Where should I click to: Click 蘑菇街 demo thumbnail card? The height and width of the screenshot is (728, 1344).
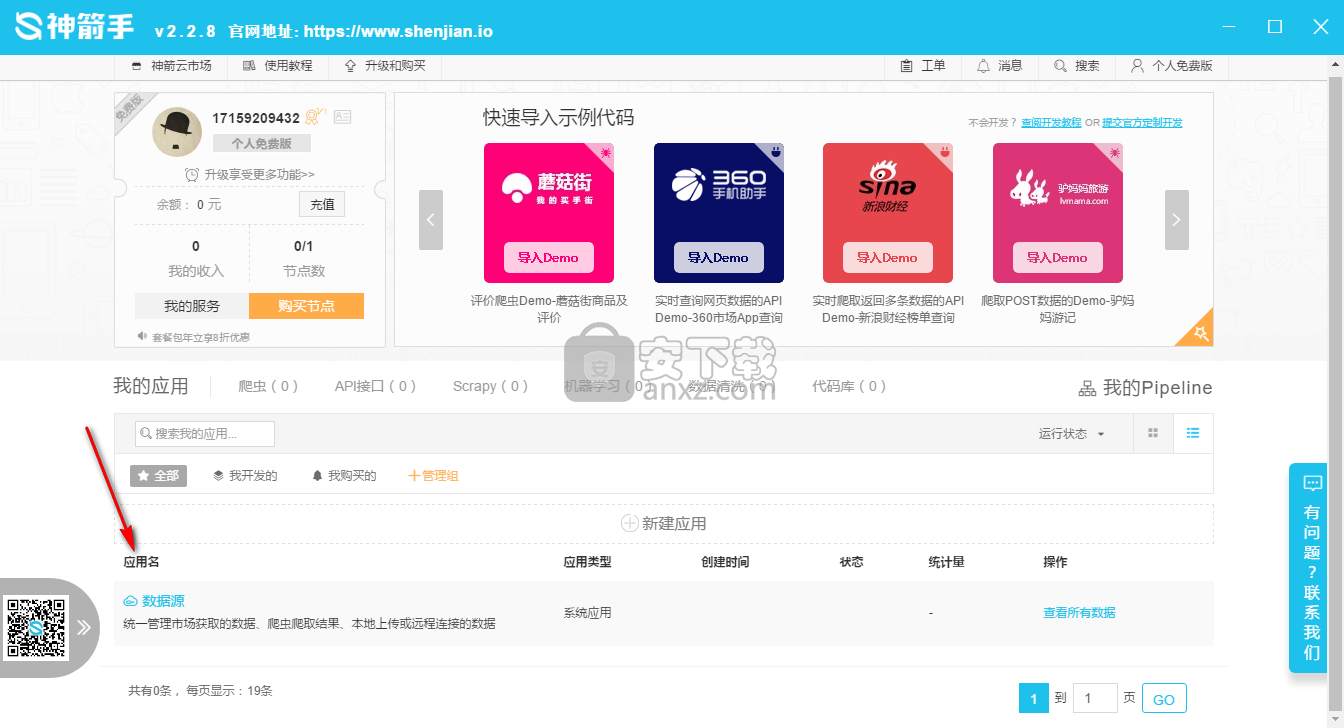[549, 213]
